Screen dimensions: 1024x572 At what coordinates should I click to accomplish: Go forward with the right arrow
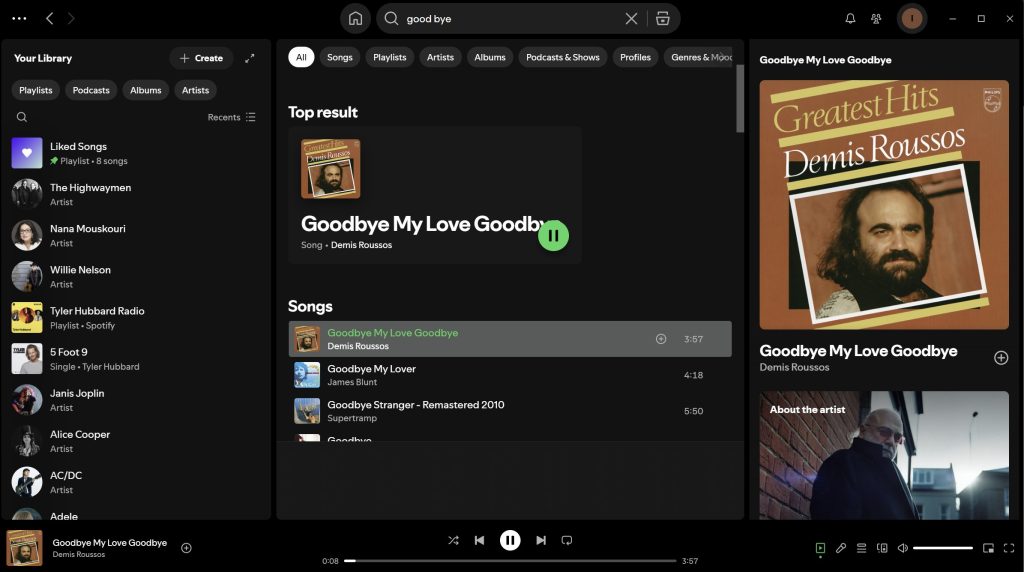pos(71,18)
